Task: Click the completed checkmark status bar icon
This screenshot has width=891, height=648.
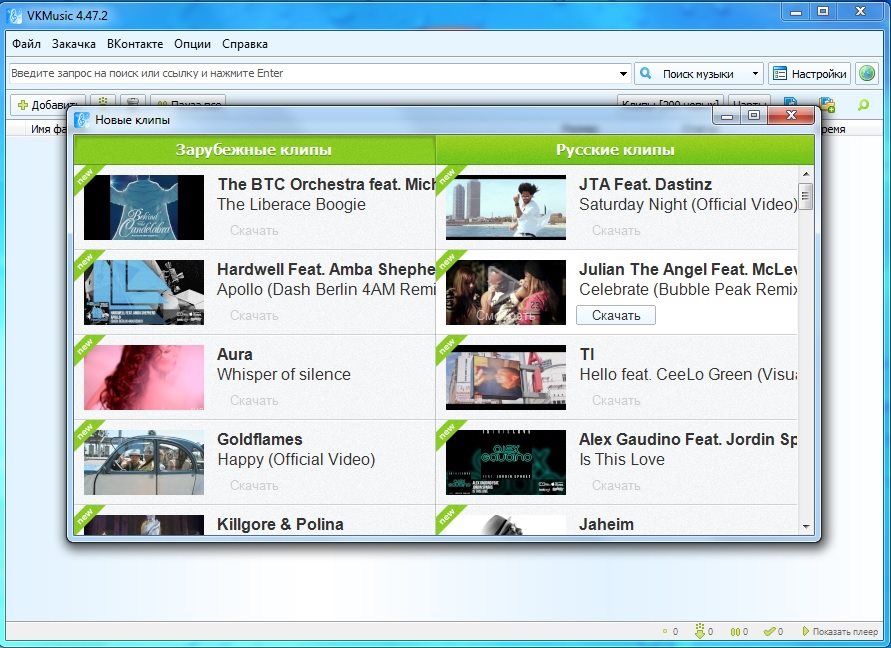Action: [x=769, y=632]
